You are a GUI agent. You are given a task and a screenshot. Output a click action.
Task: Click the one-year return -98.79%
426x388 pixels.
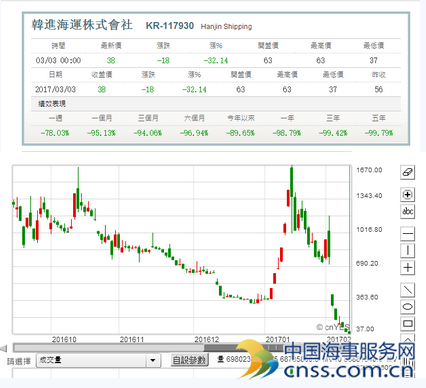click(287, 133)
